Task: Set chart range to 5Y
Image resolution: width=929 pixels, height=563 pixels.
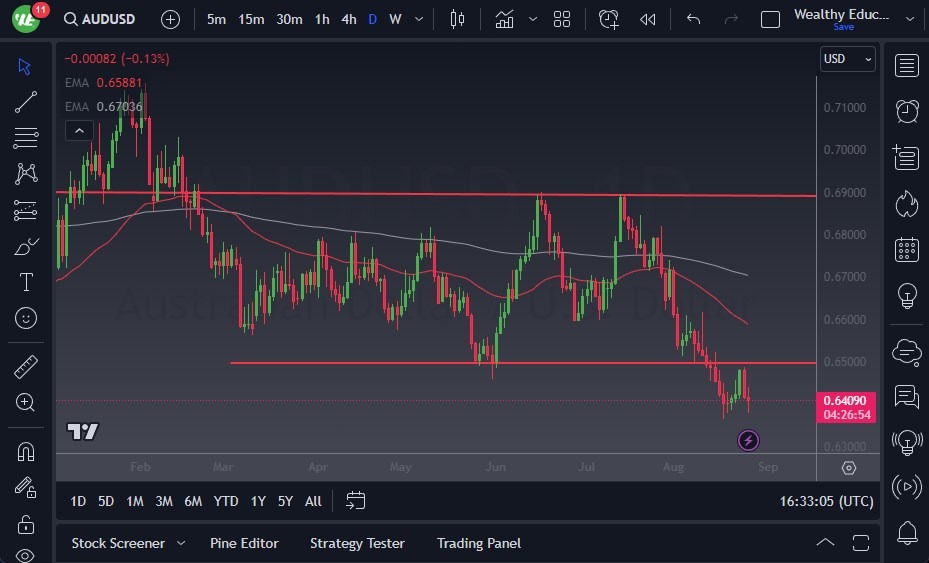Action: click(286, 501)
